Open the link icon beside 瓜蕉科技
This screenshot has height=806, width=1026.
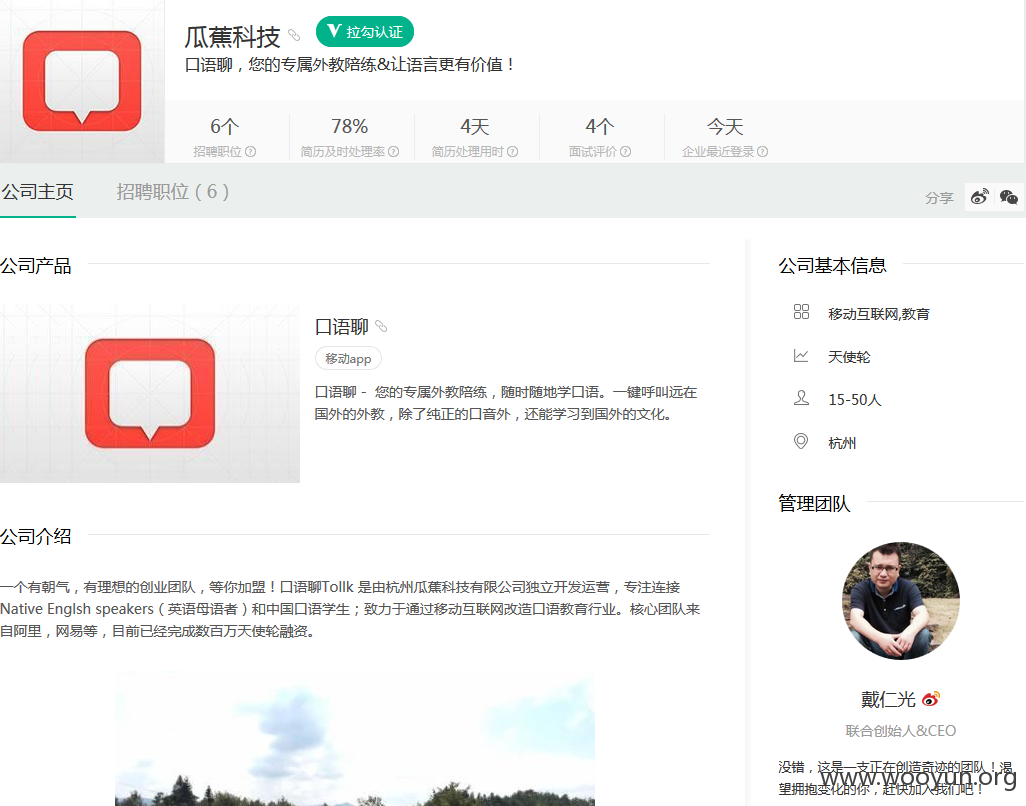(x=294, y=35)
